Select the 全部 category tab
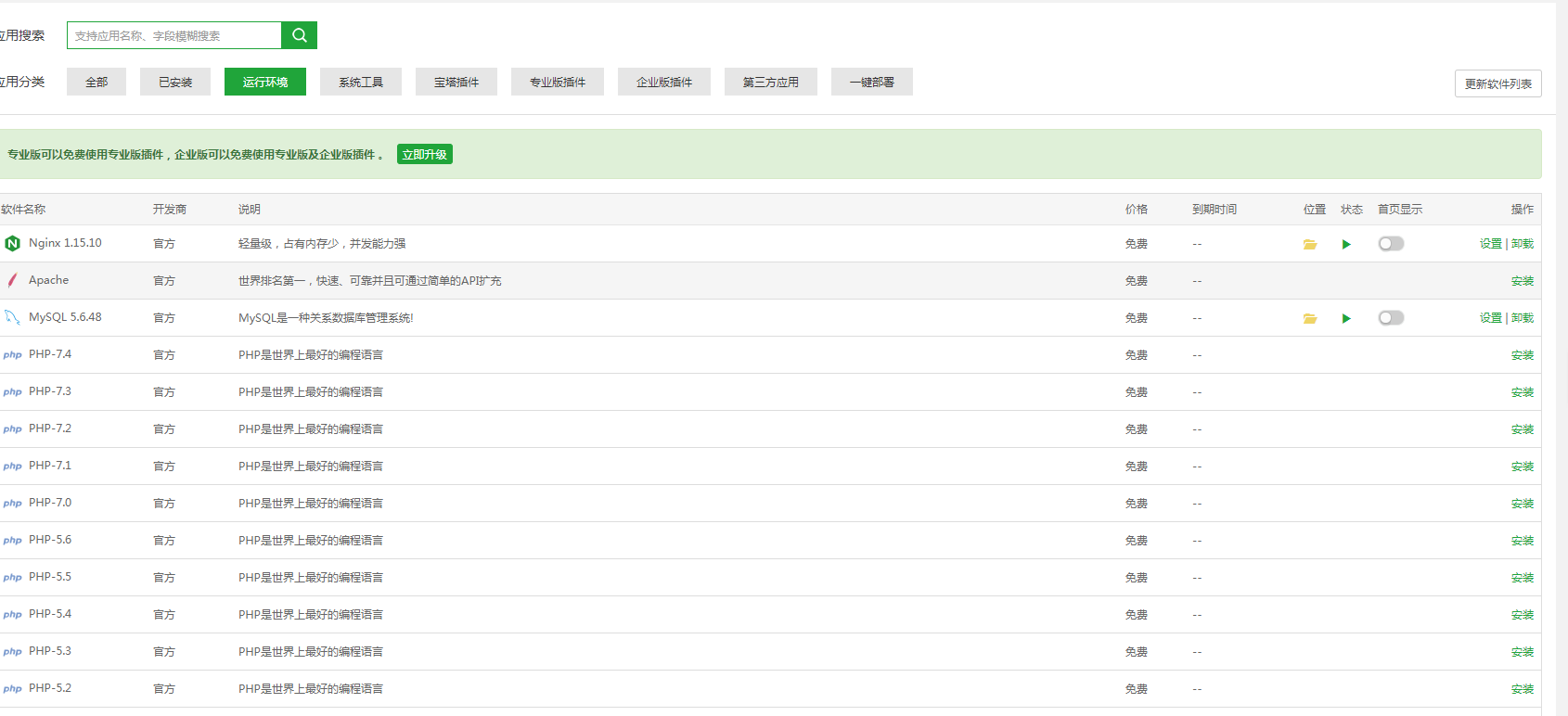Viewport: 1568px width, 716px height. coord(96,82)
